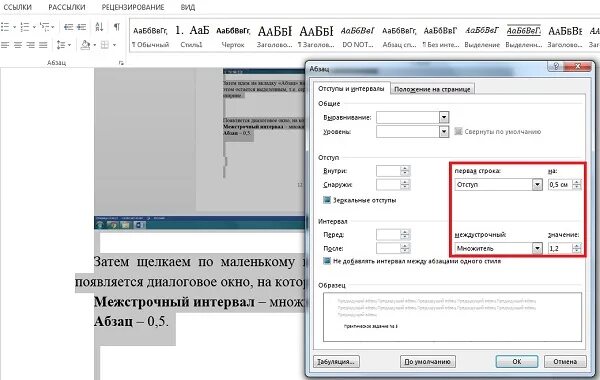This screenshot has height=380, width=600.
Task: Toggle the show paragraph marks icon
Action: (117, 27)
